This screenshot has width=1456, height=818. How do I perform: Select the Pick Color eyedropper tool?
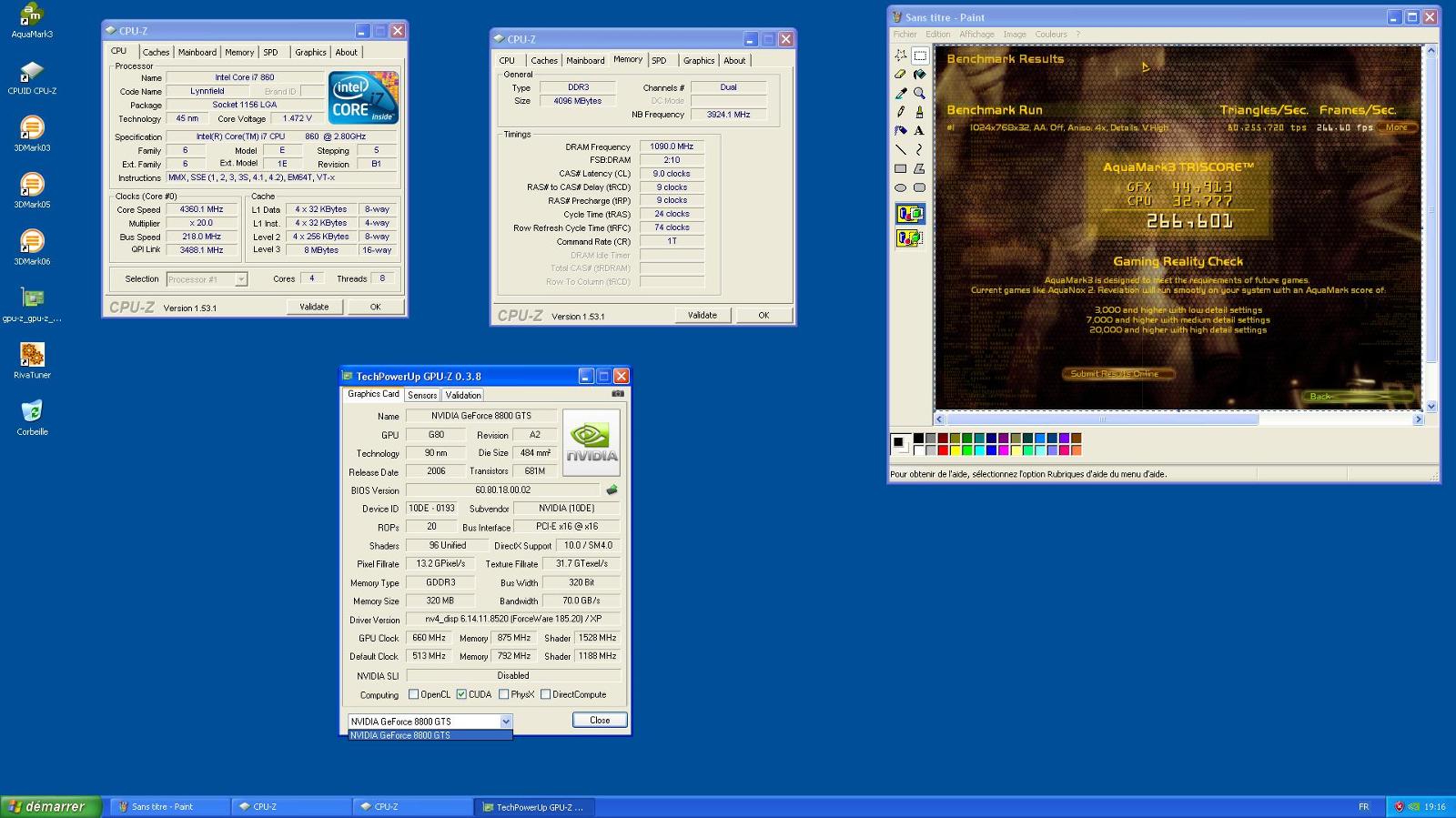click(901, 93)
